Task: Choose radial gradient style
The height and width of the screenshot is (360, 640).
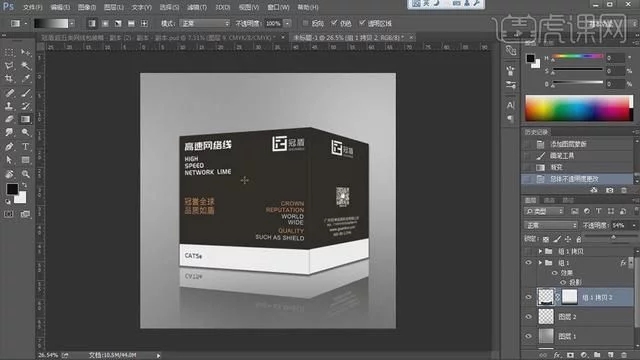Action: (x=105, y=24)
